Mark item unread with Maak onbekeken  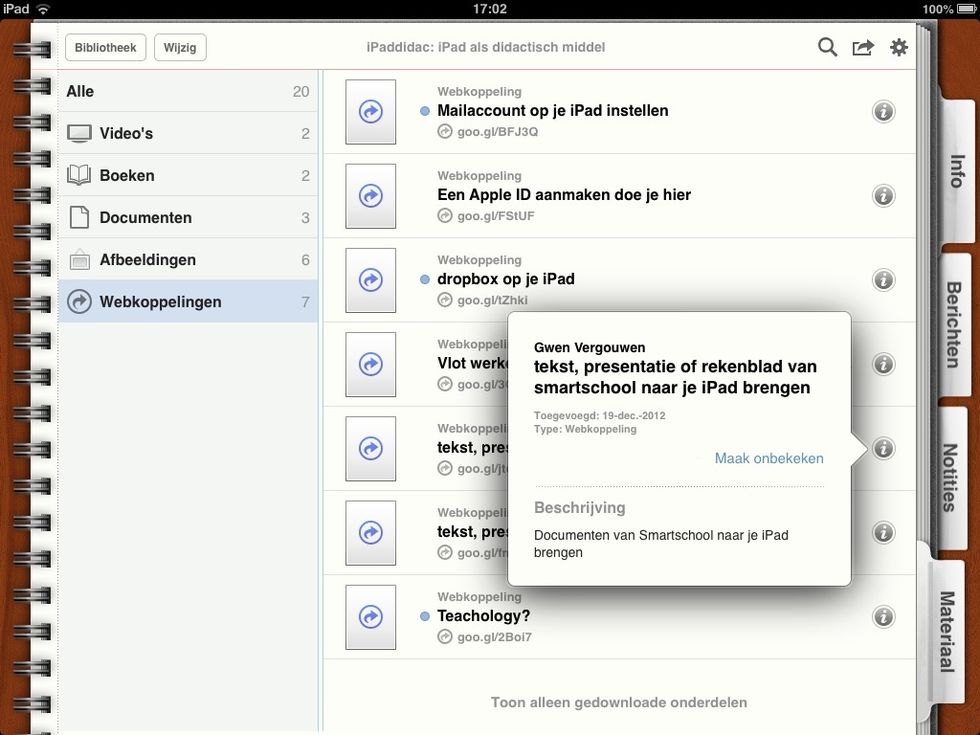[x=768, y=459]
